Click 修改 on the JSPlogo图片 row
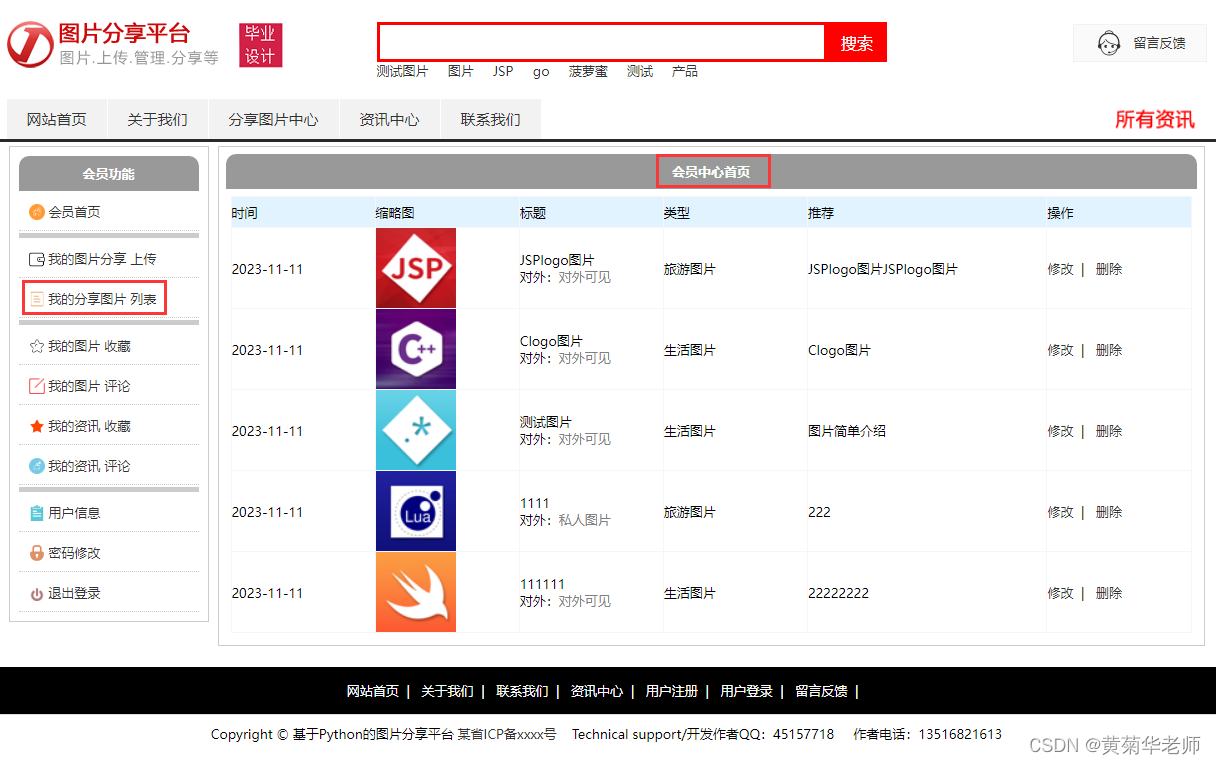Image resolution: width=1216 pixels, height=765 pixels. pos(1061,268)
